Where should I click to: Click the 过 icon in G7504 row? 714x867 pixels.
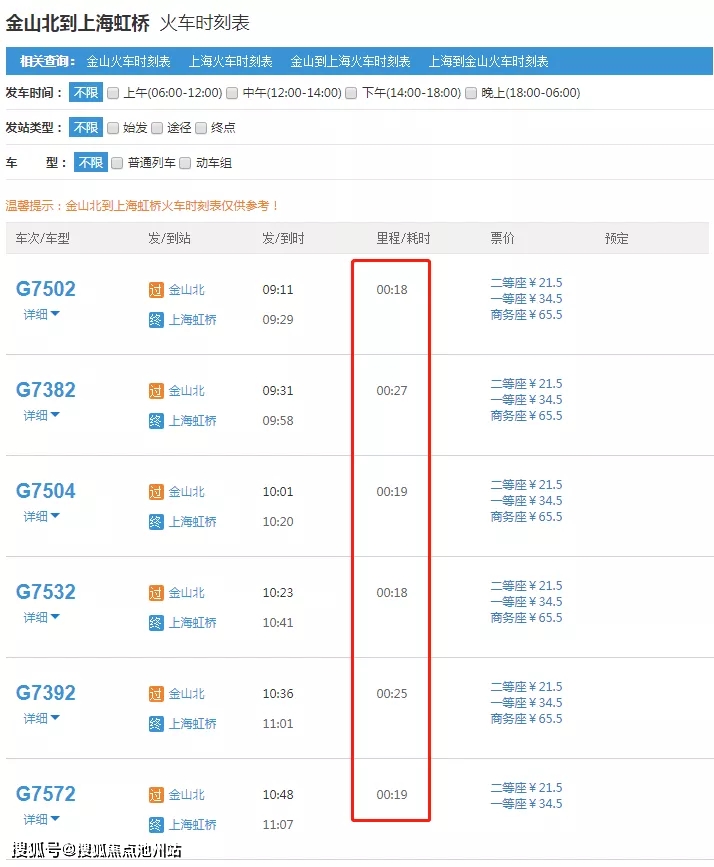tap(156, 492)
